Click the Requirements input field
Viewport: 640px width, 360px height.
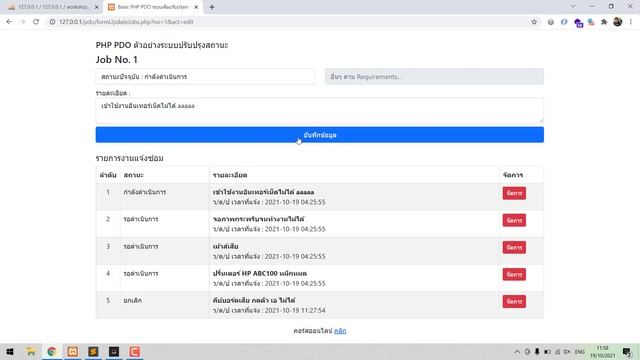[x=434, y=77]
